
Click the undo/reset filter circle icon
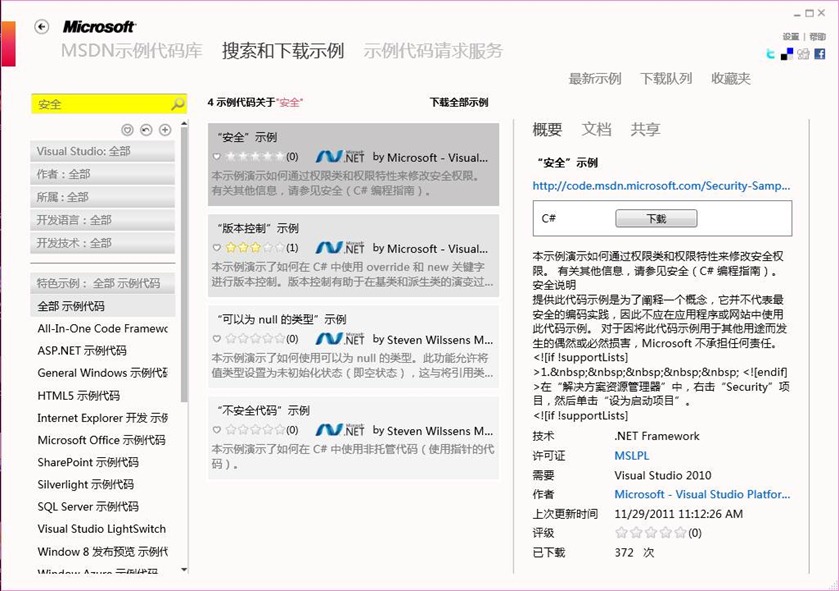(x=146, y=130)
